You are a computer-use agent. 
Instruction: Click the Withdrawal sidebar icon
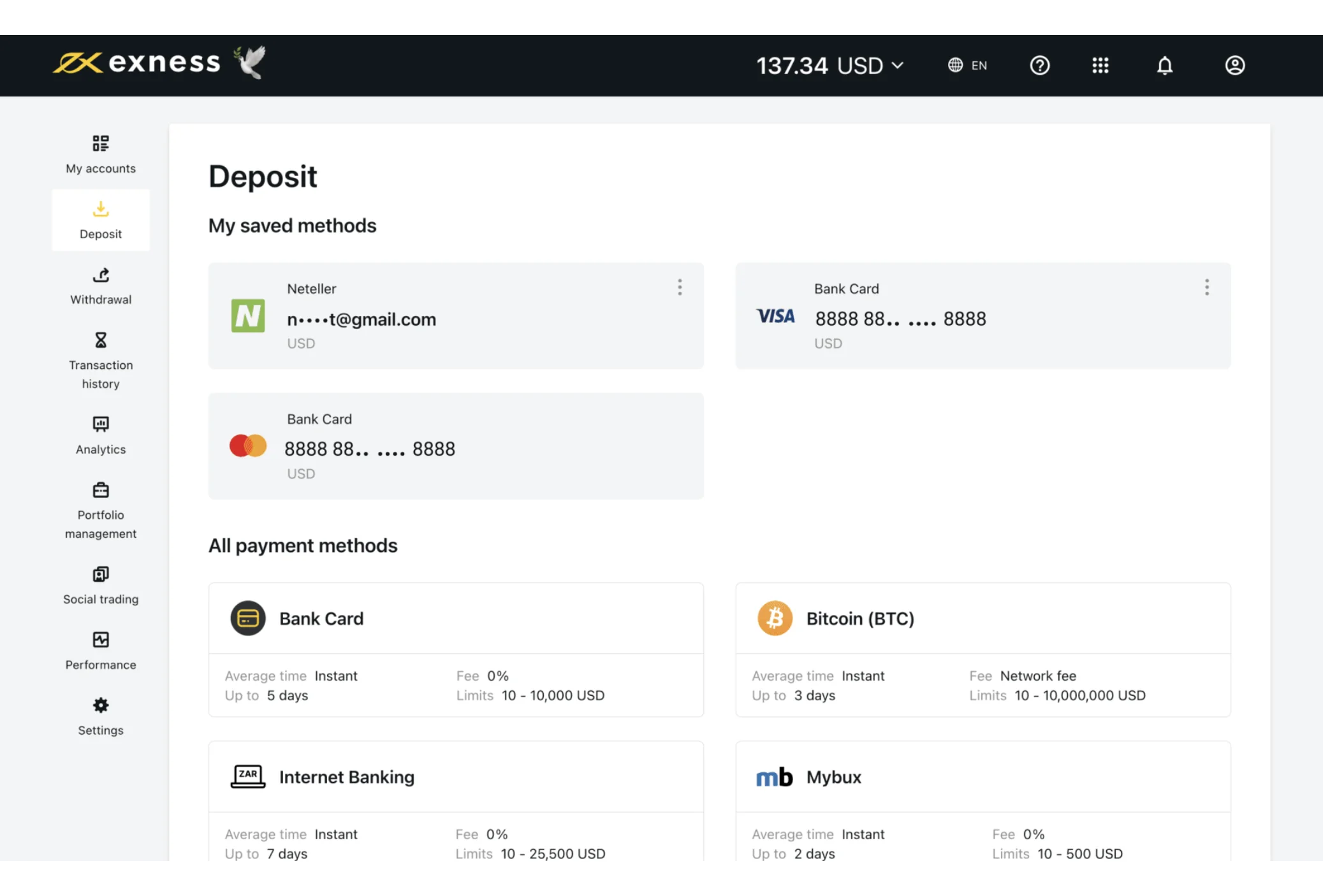coord(100,274)
